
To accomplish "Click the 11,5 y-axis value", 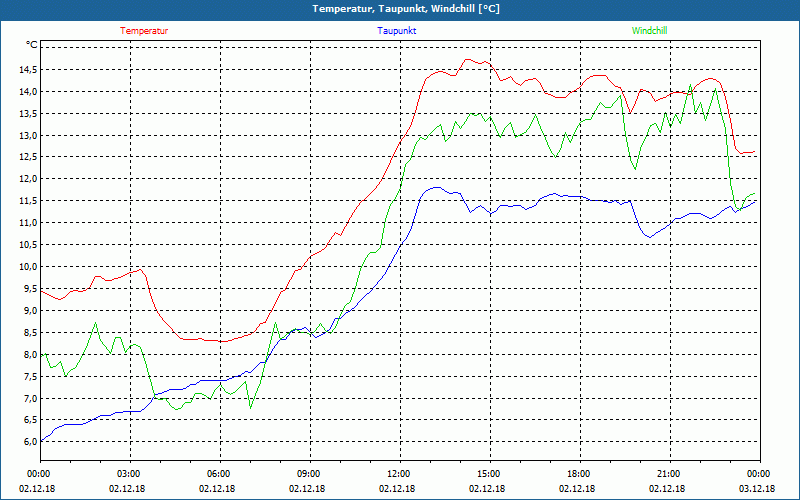I will pos(29,201).
